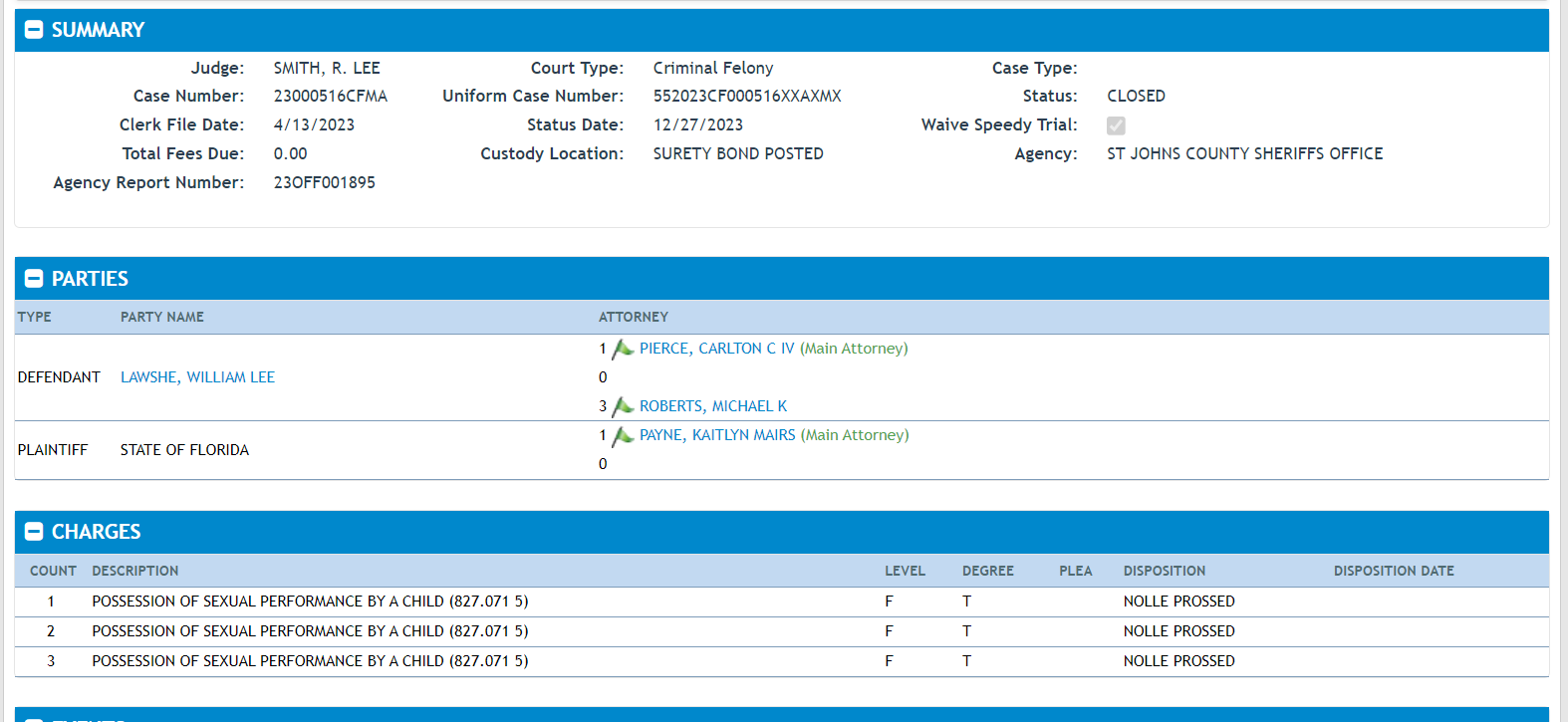1568x722 pixels.
Task: Click status date 12/27/2023
Action: (x=698, y=125)
